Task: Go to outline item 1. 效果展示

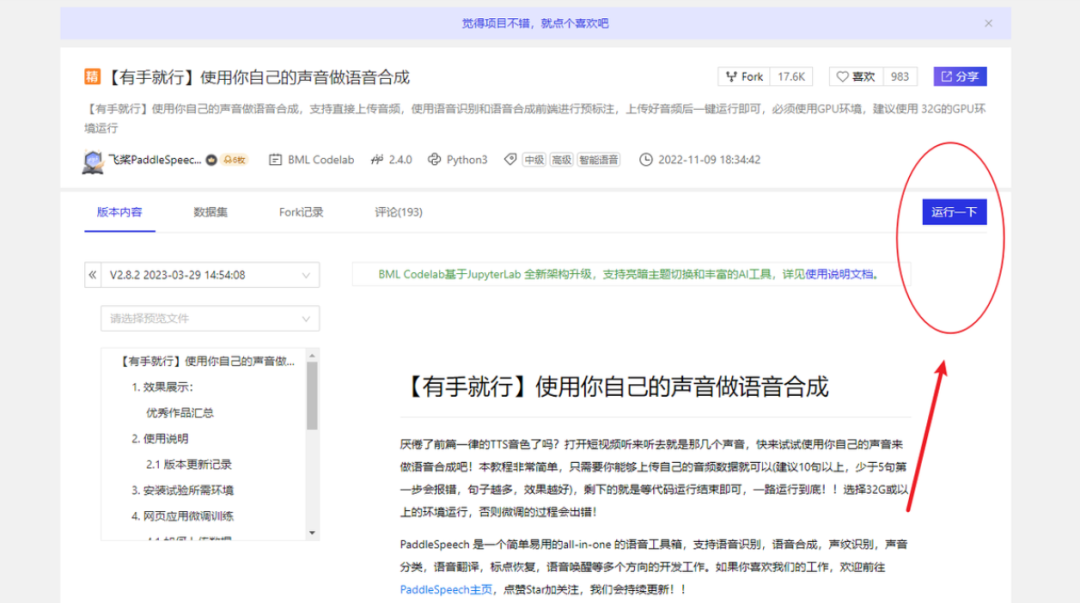Action: pyautogui.click(x=163, y=387)
